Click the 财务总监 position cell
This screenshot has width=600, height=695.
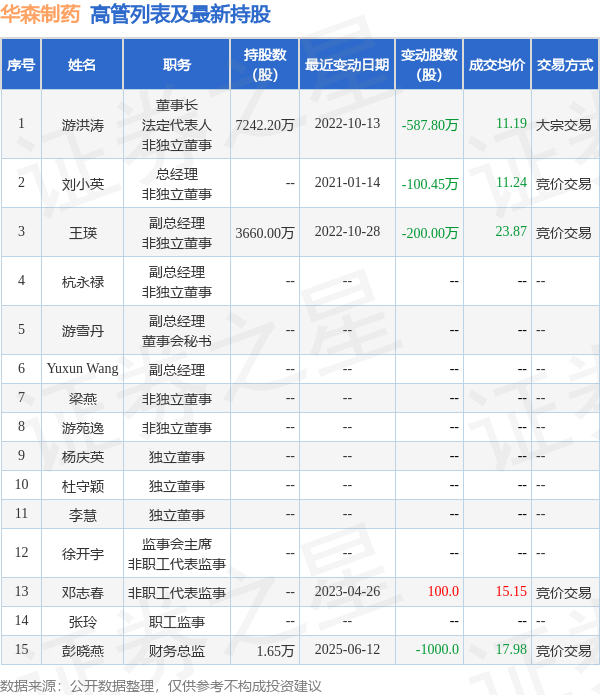click(x=177, y=651)
